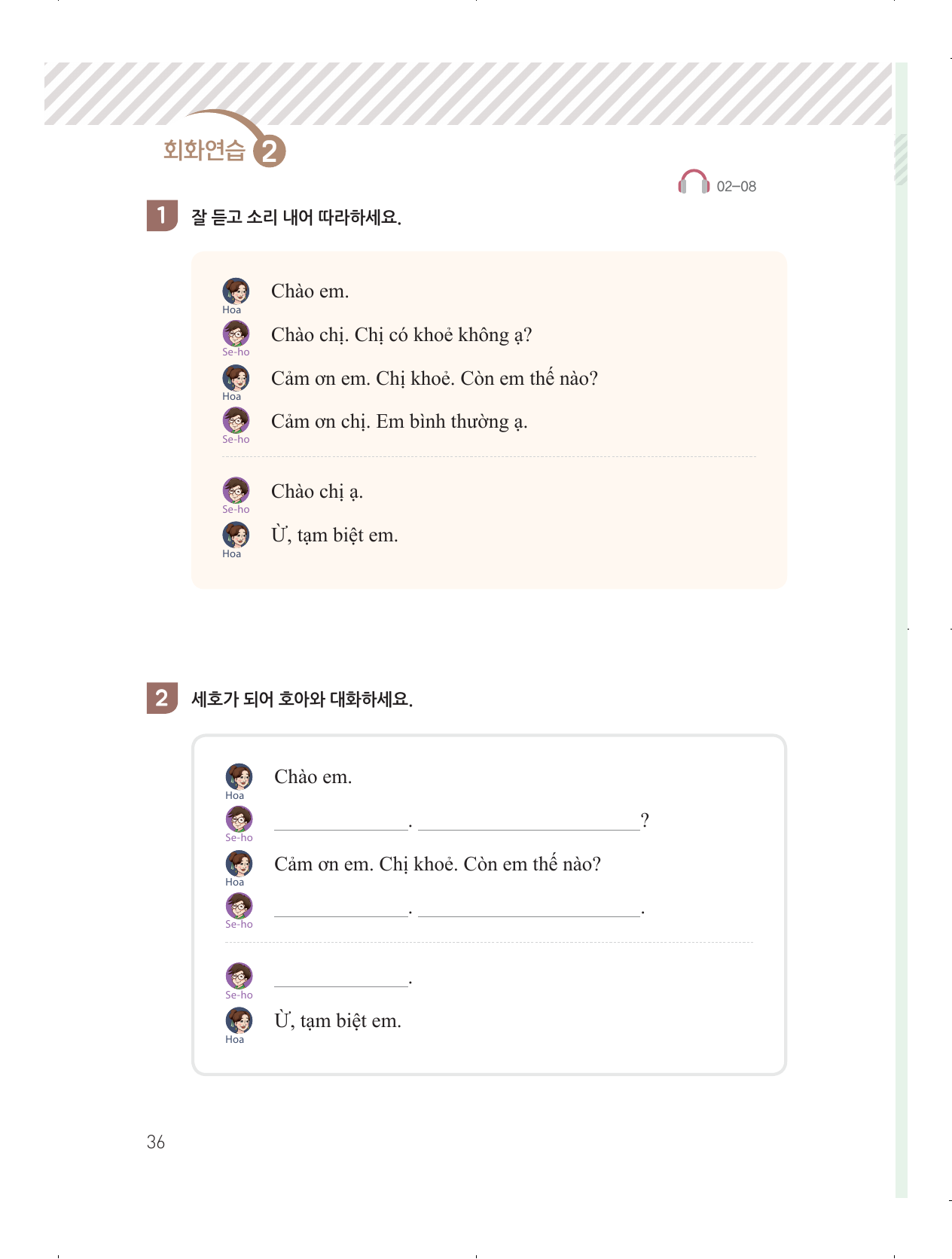Click the line "Chào chị. Chị có khoẻ không ạ?"

401,335
